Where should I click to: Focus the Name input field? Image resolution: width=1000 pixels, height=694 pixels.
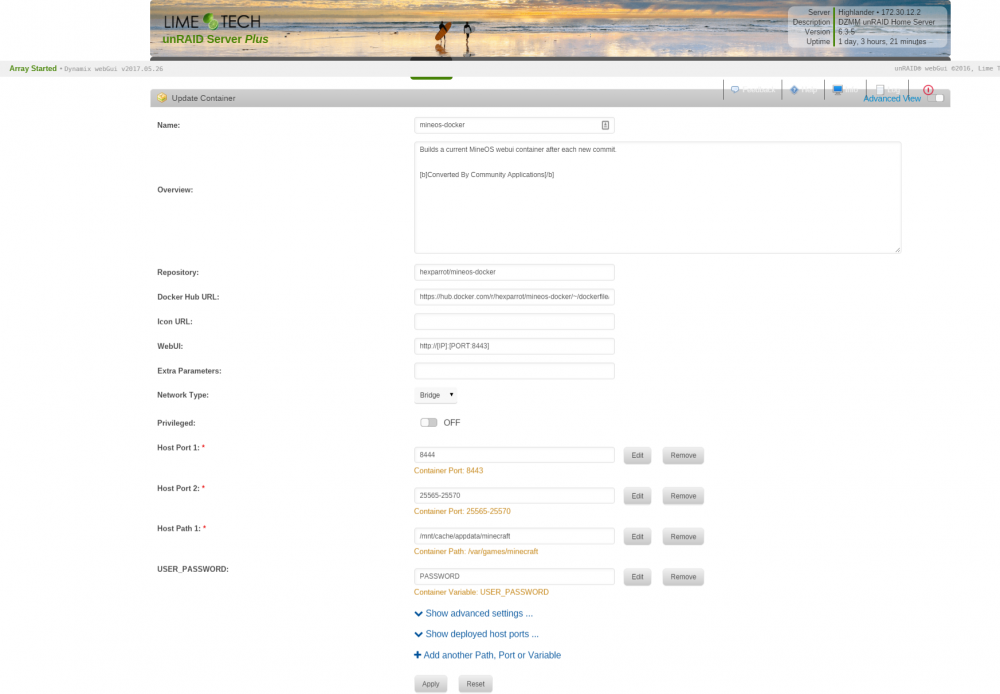click(x=514, y=125)
